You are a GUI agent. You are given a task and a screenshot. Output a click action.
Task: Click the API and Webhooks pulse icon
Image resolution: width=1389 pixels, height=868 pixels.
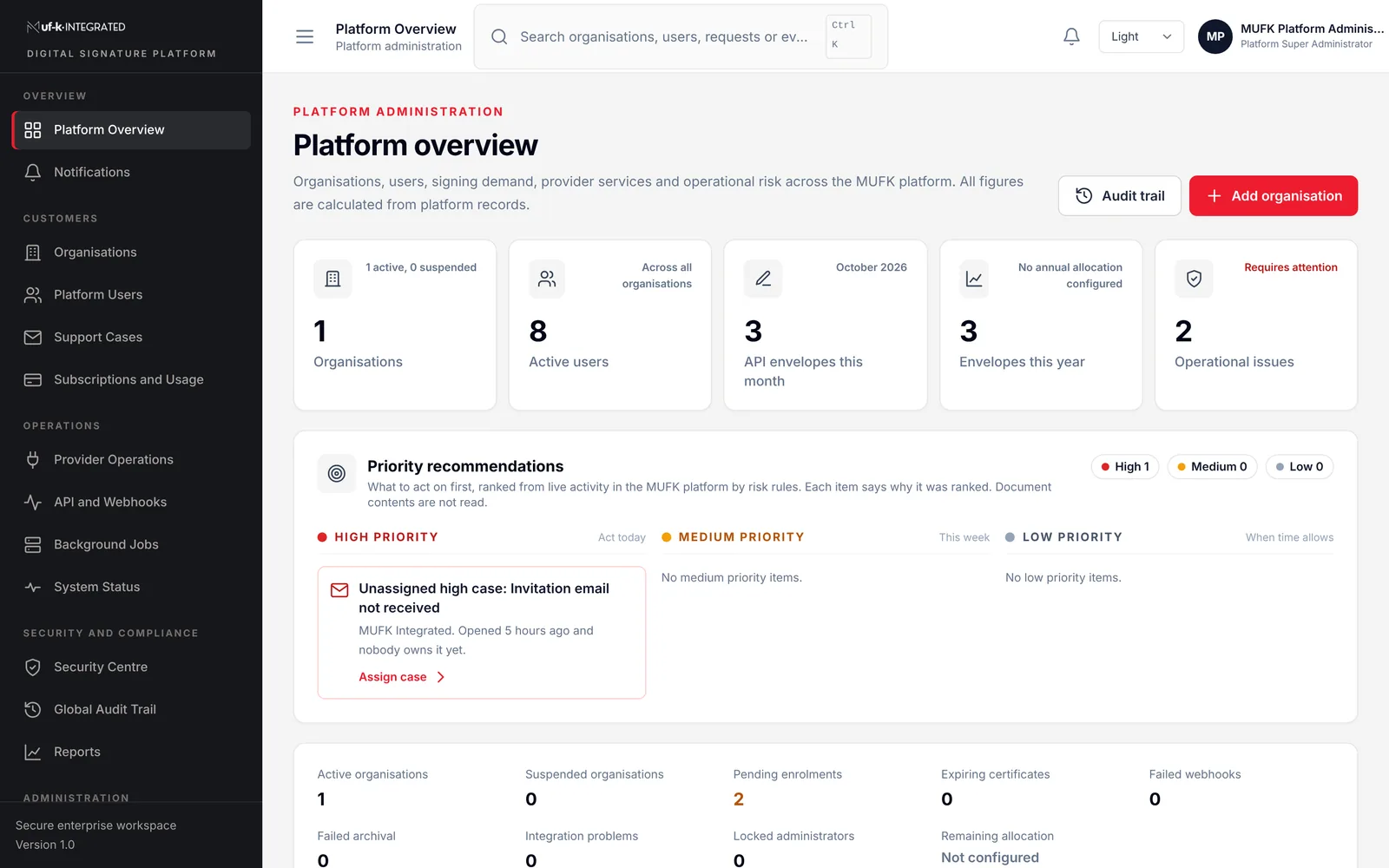point(33,503)
